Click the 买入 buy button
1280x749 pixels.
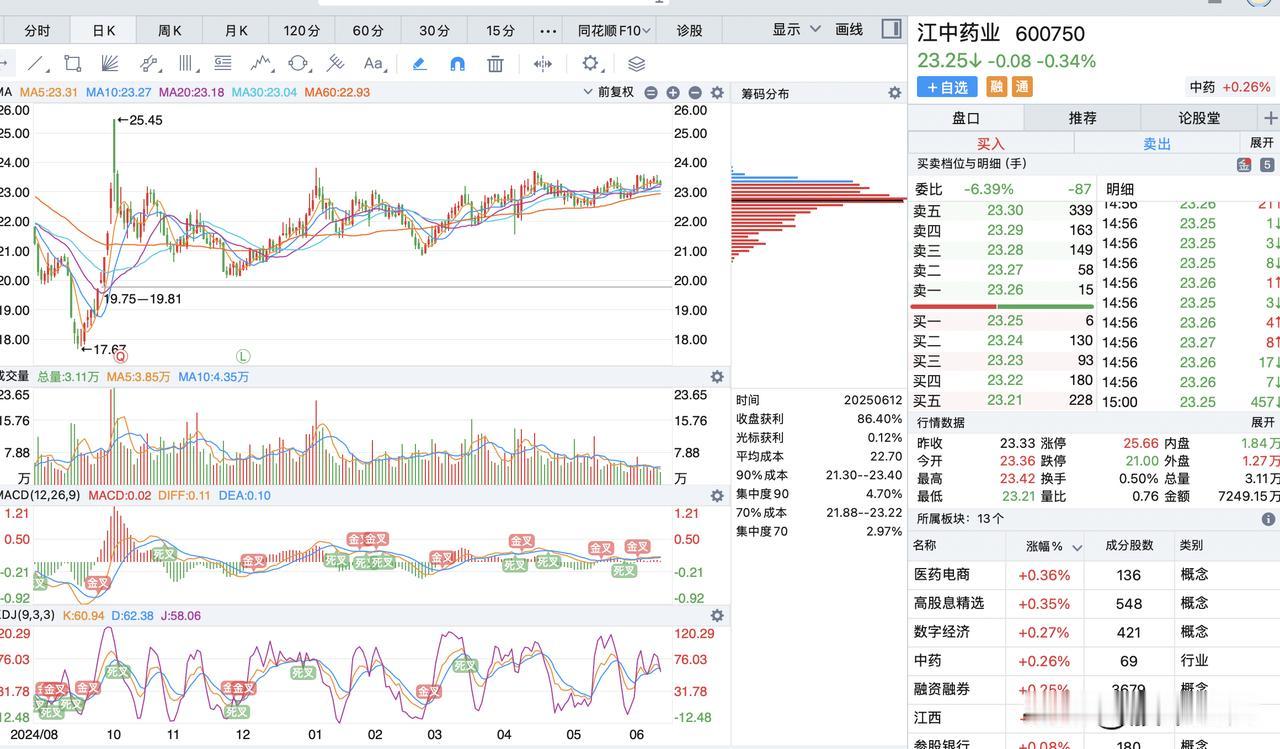pos(990,144)
